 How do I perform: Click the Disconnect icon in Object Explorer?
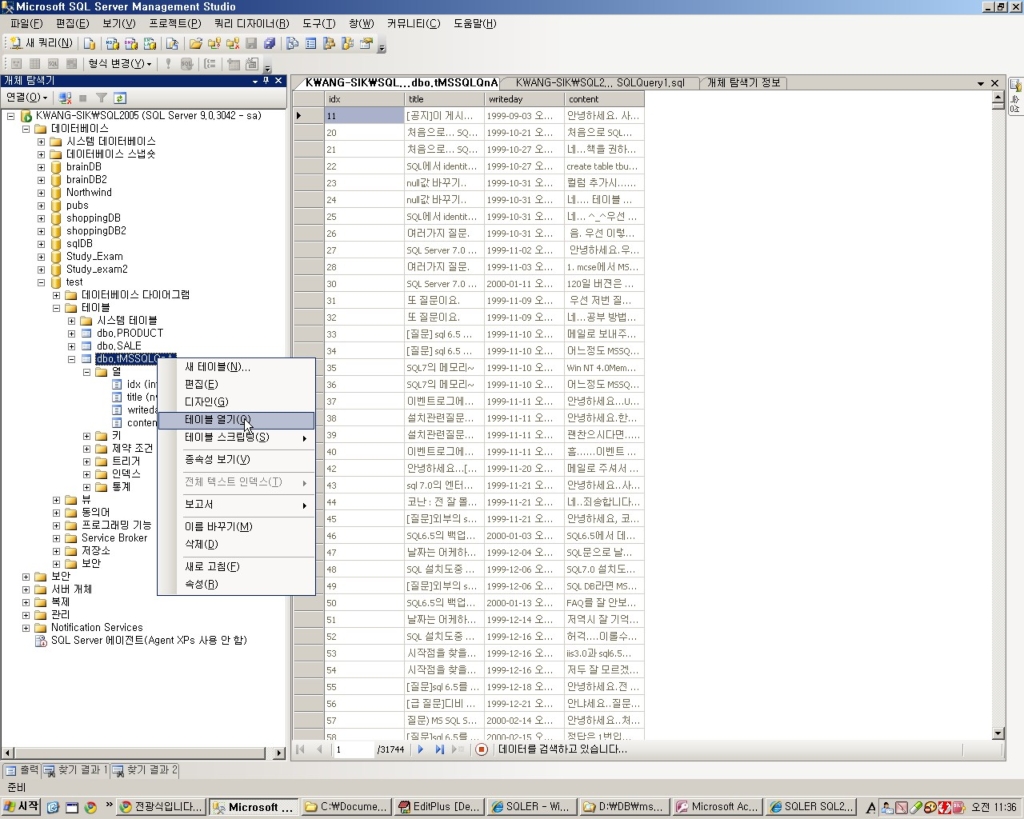pyautogui.click(x=65, y=98)
